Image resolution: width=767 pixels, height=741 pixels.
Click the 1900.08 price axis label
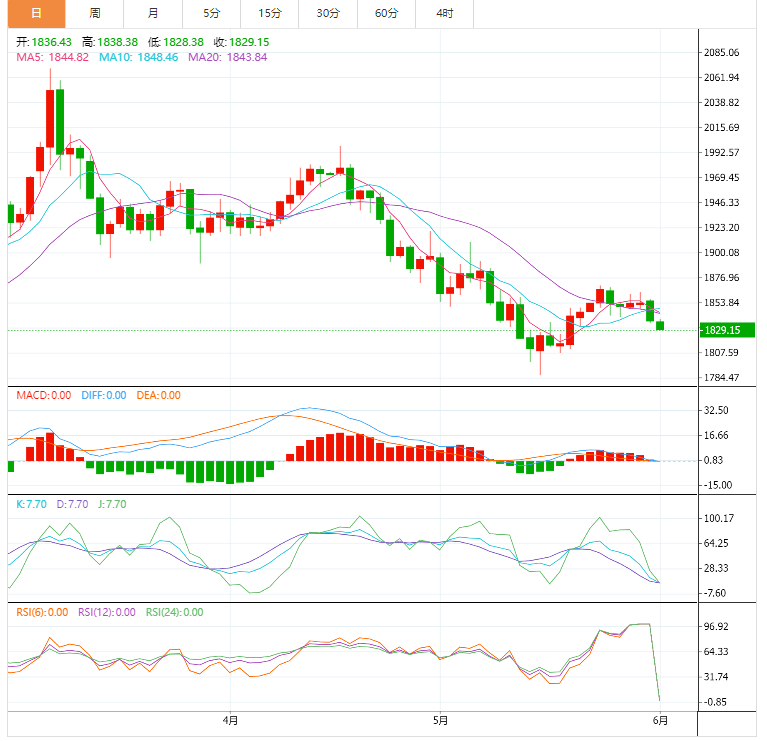[722, 253]
